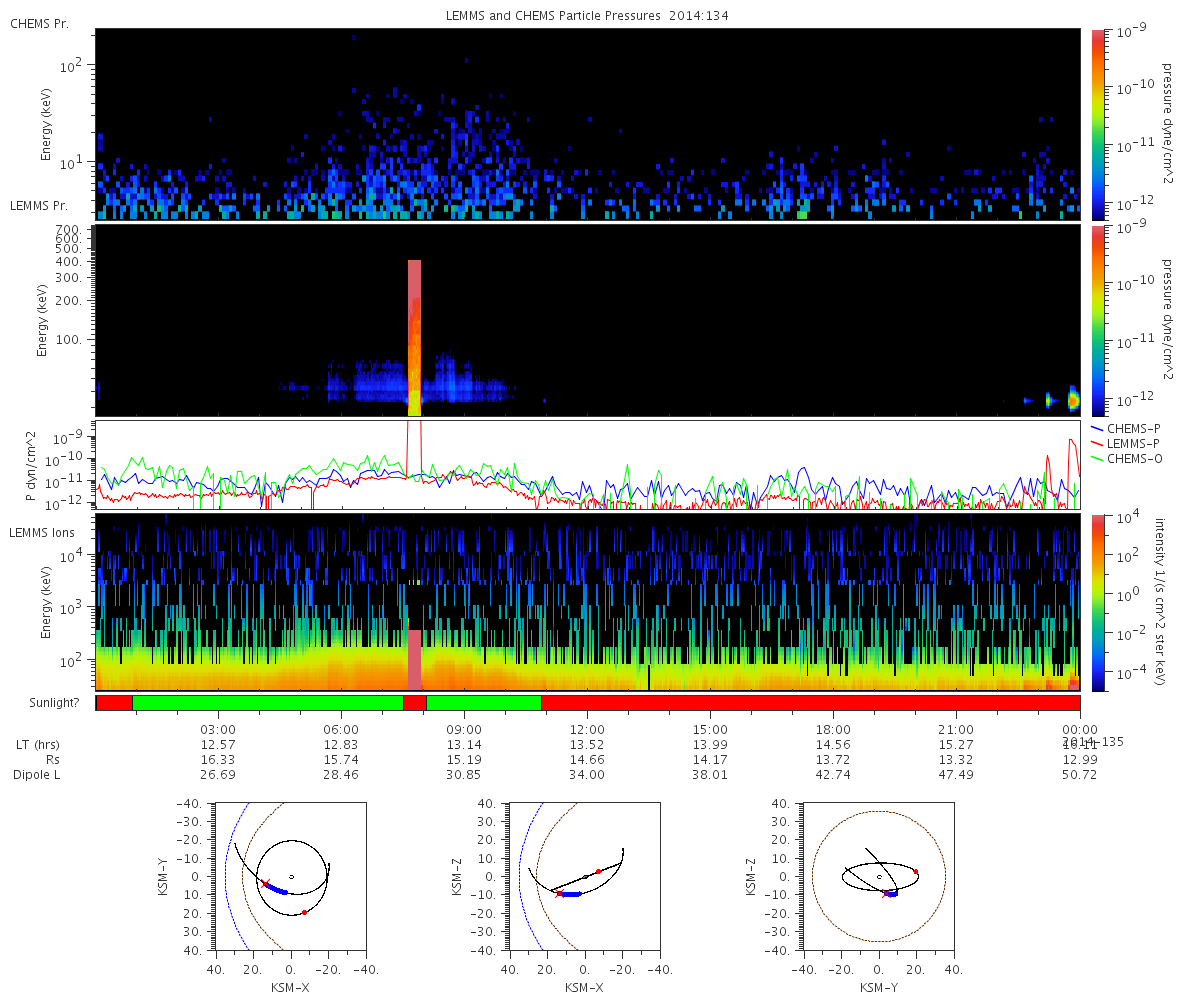Click the KSM-Y versus KSM-Z orbit plot
The width and height of the screenshot is (1200, 1000).
click(878, 875)
